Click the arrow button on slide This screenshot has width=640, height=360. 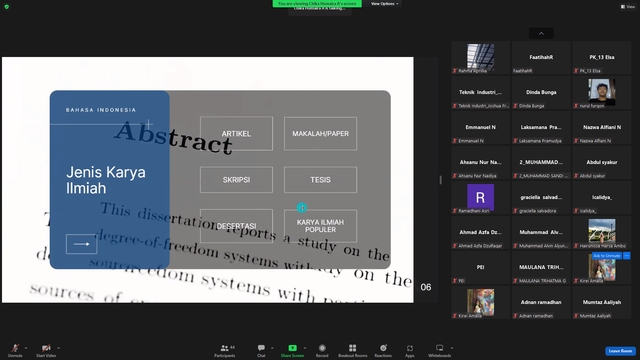82,244
